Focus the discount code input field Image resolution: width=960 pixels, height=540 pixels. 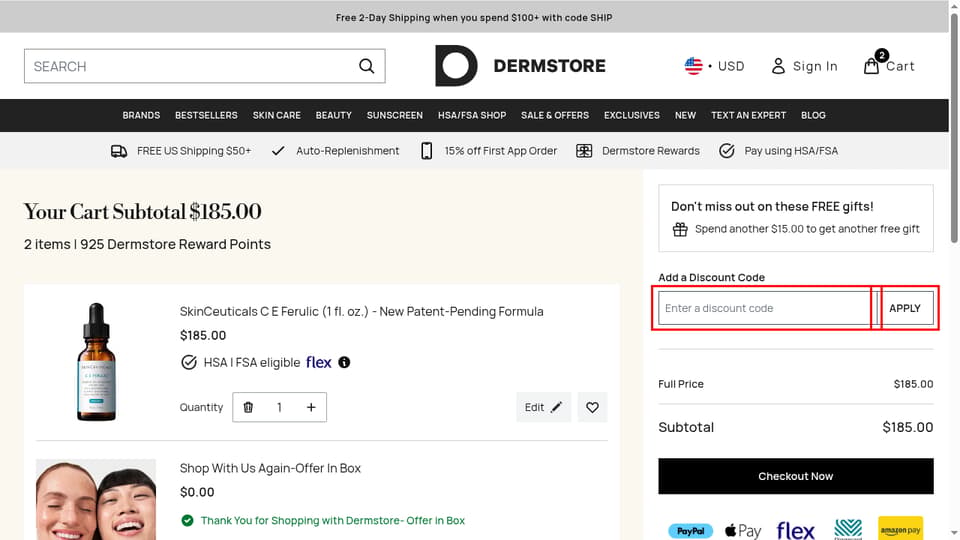(767, 308)
